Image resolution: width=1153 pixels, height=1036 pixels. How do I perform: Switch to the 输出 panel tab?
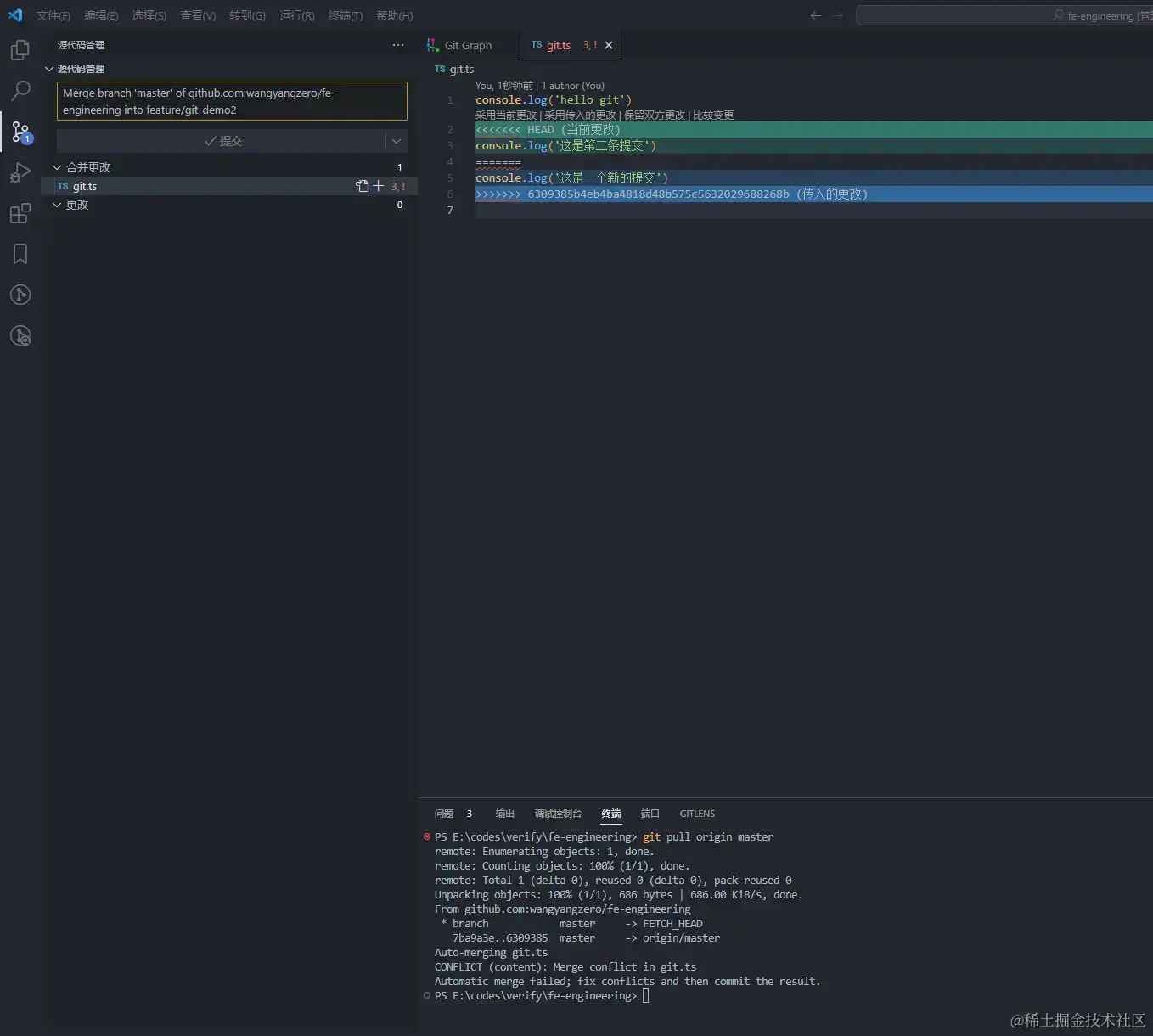[x=505, y=814]
